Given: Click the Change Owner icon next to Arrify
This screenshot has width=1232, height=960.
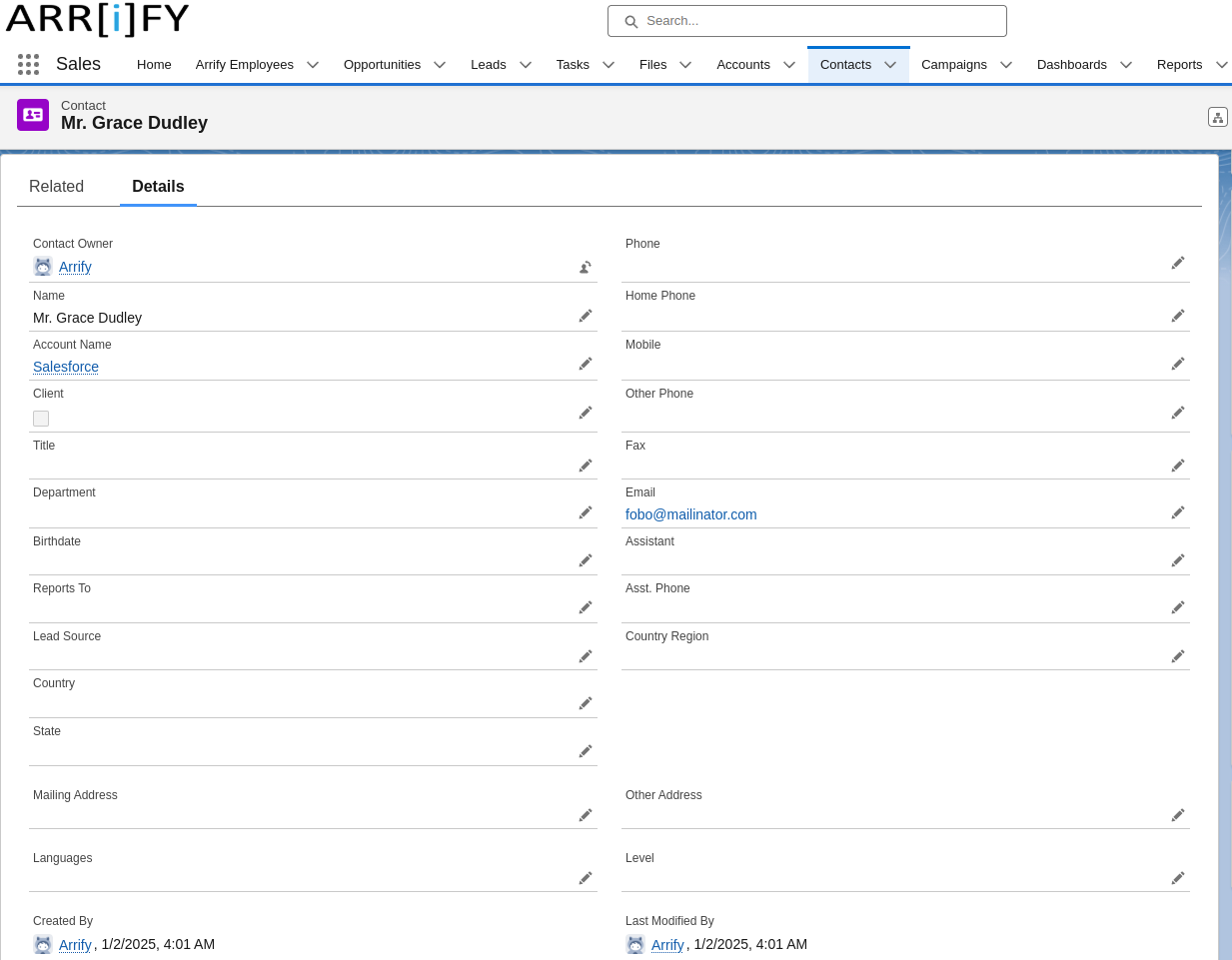Looking at the screenshot, I should 585,267.
